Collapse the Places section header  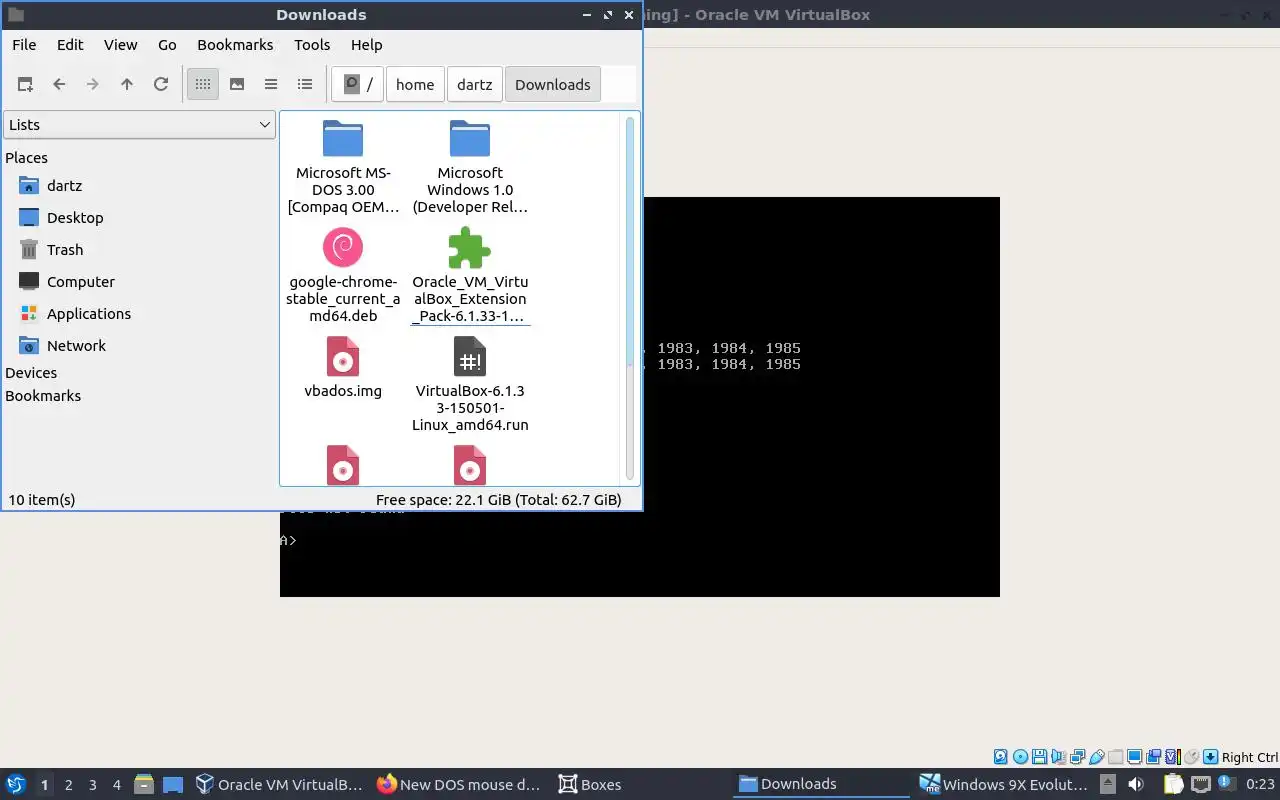tap(27, 158)
